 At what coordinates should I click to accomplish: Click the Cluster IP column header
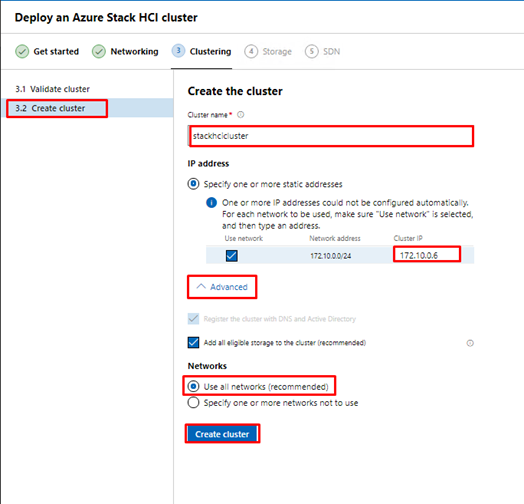(x=408, y=238)
